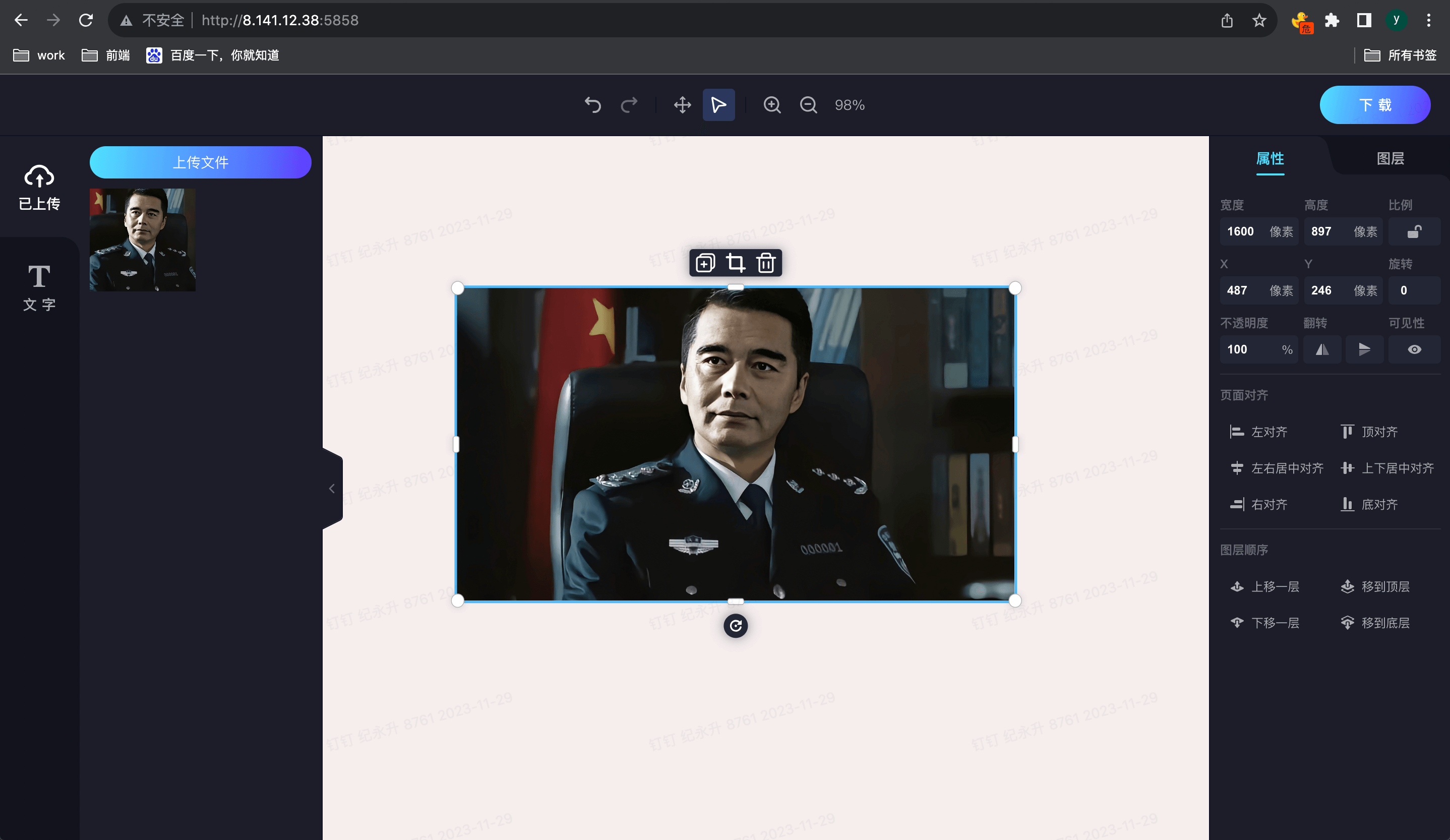Edit the 宽度 width field

1258,231
